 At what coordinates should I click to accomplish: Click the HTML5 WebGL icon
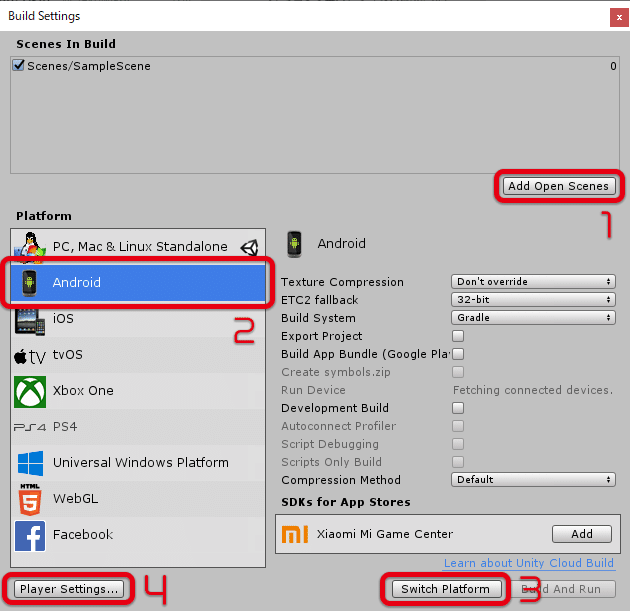tap(30, 499)
